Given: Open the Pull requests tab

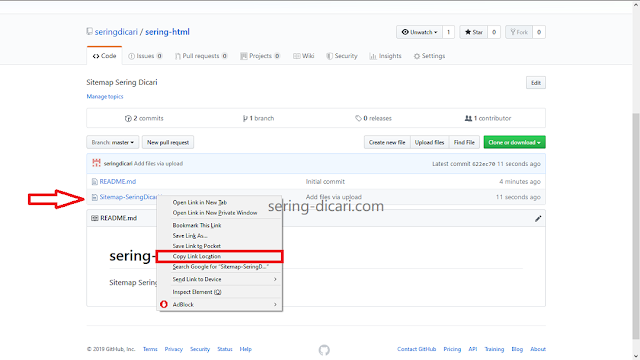Looking at the screenshot, I should pos(201,56).
